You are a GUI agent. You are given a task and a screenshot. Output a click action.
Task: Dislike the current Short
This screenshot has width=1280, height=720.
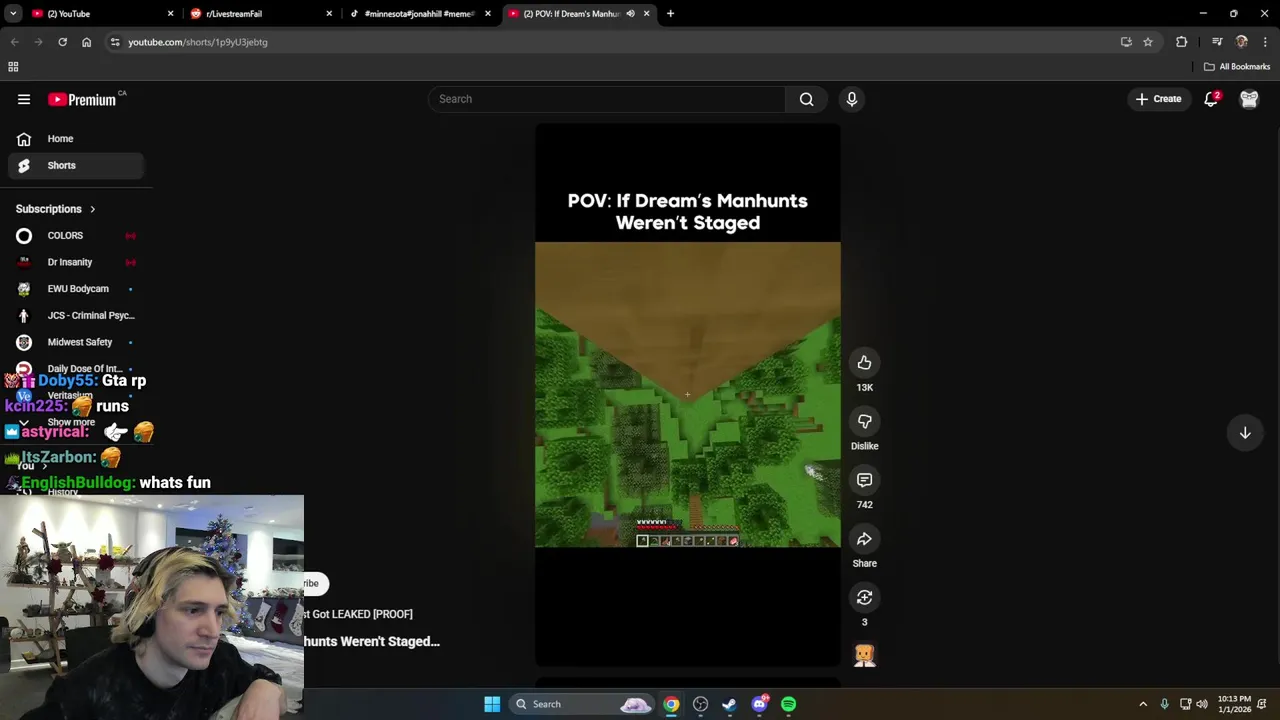point(864,421)
